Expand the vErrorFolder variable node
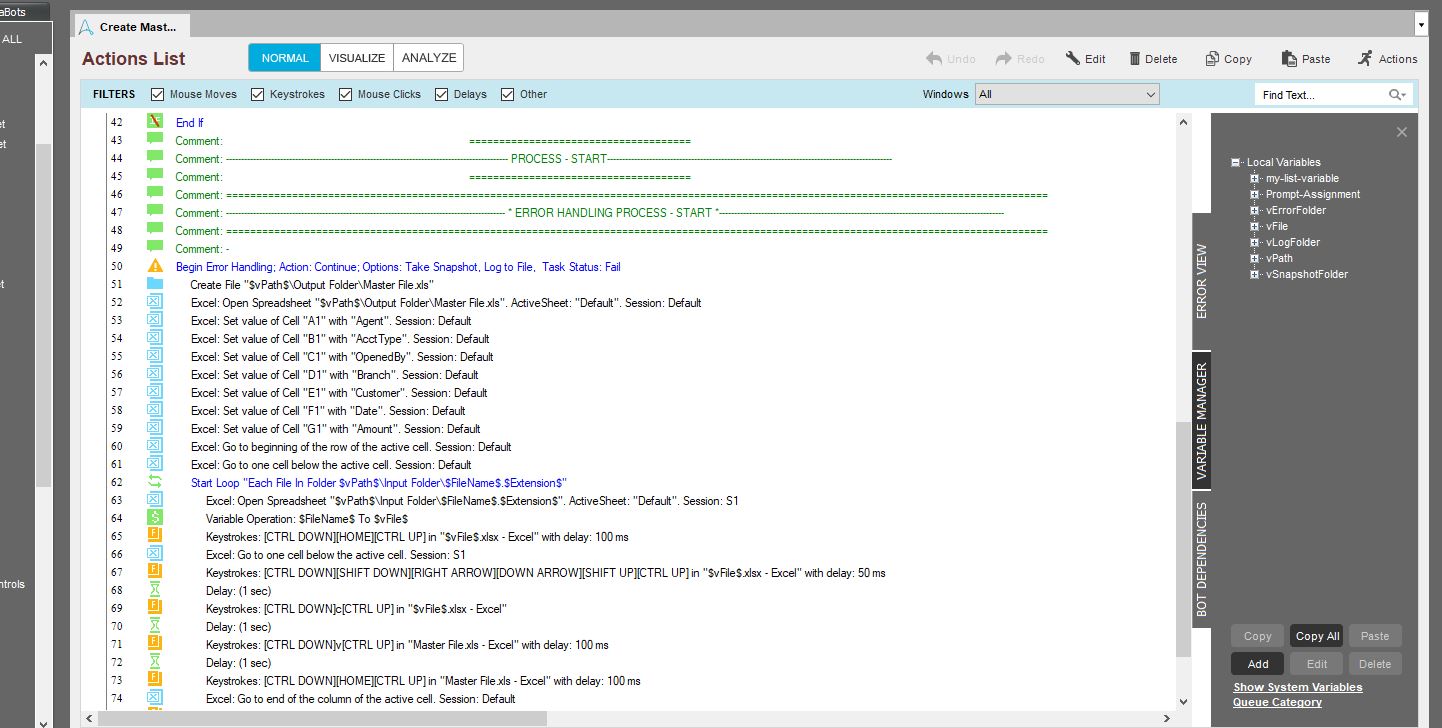Image resolution: width=1442 pixels, height=728 pixels. [1255, 210]
